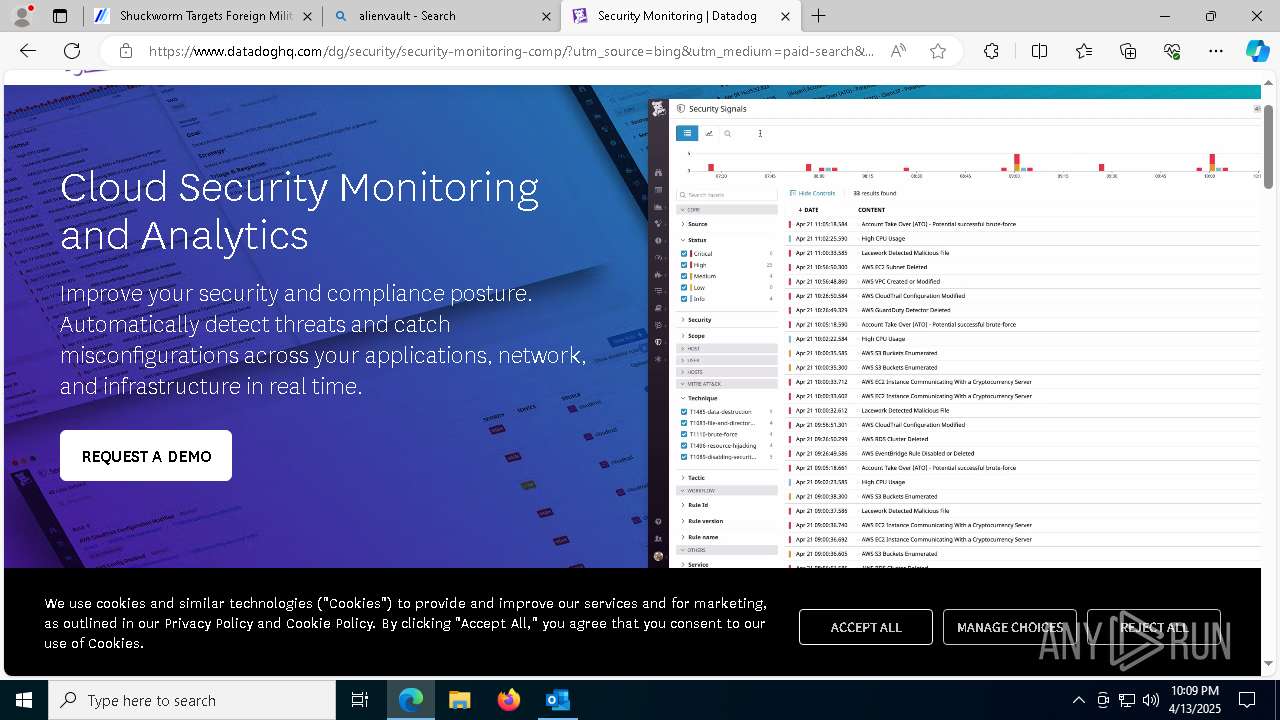Click Hide Controls in Security Signals
This screenshot has height=720, width=1280.
(813, 193)
